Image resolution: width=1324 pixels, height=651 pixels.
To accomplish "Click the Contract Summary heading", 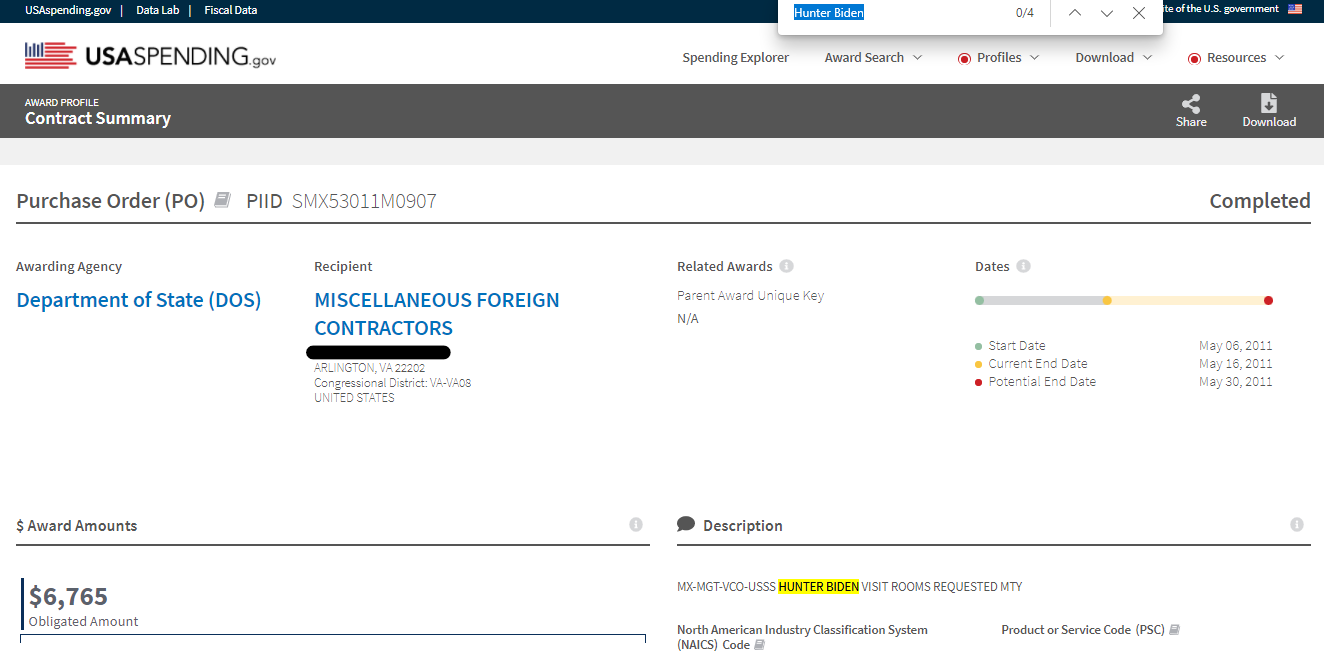I will point(98,118).
